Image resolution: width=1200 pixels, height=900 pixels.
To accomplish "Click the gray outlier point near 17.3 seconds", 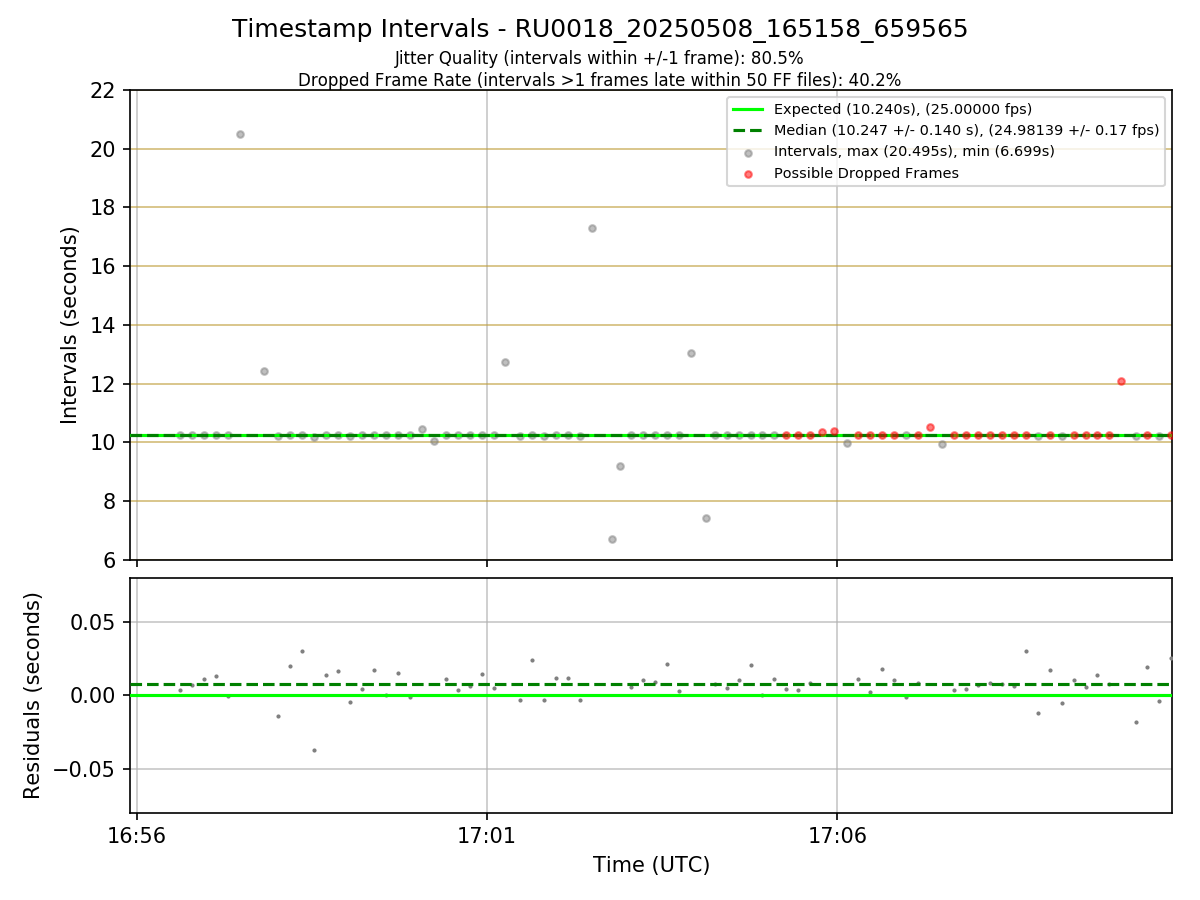I will (592, 228).
